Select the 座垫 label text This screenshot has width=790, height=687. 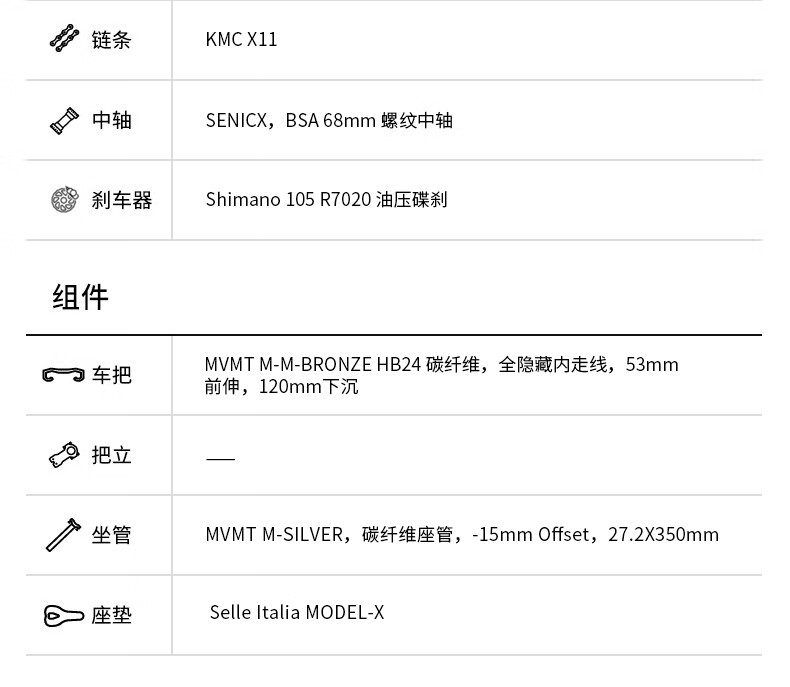111,615
